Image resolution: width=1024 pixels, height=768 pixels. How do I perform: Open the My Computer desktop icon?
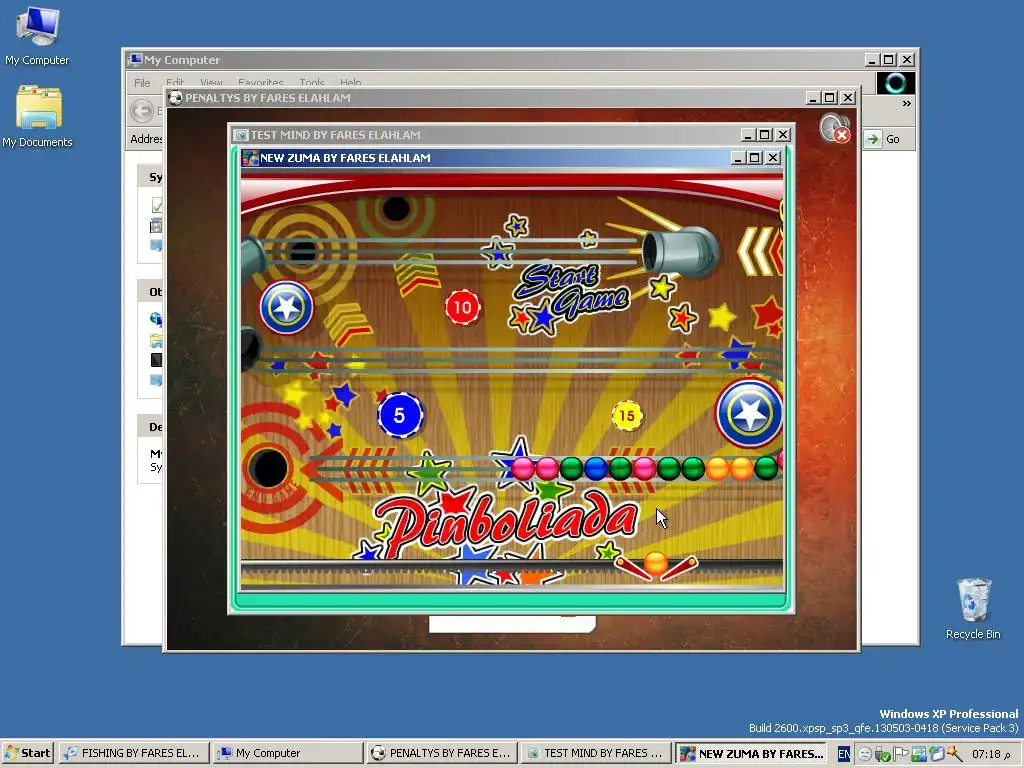tap(37, 36)
